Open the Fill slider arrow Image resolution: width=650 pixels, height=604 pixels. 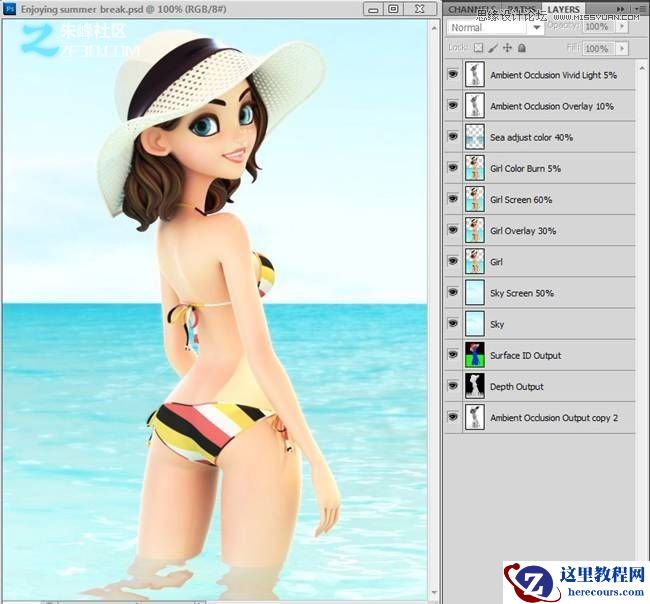point(622,49)
